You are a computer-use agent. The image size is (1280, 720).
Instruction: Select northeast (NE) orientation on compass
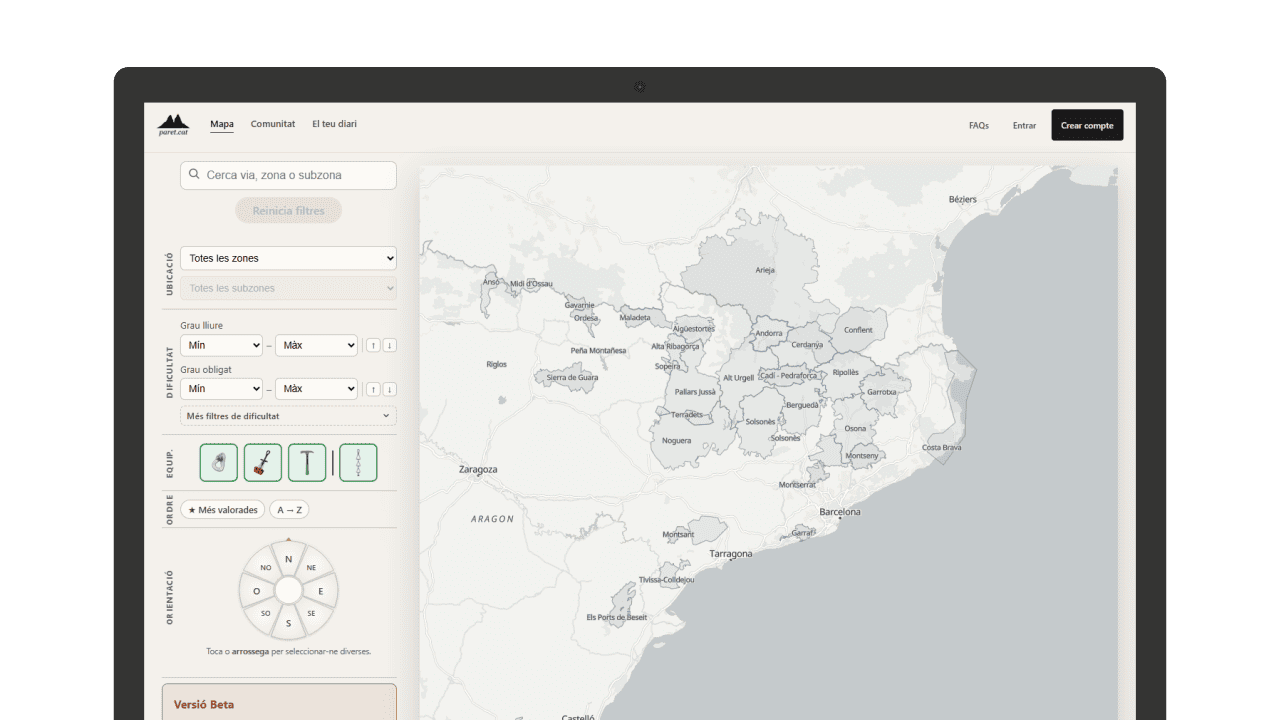point(311,567)
